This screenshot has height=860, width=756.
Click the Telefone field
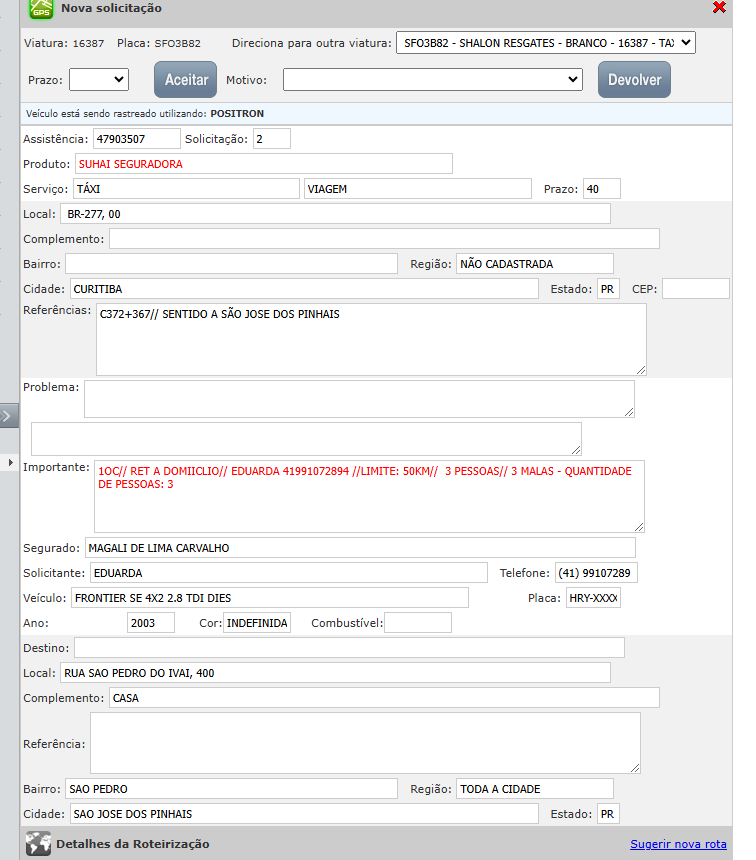point(596,574)
